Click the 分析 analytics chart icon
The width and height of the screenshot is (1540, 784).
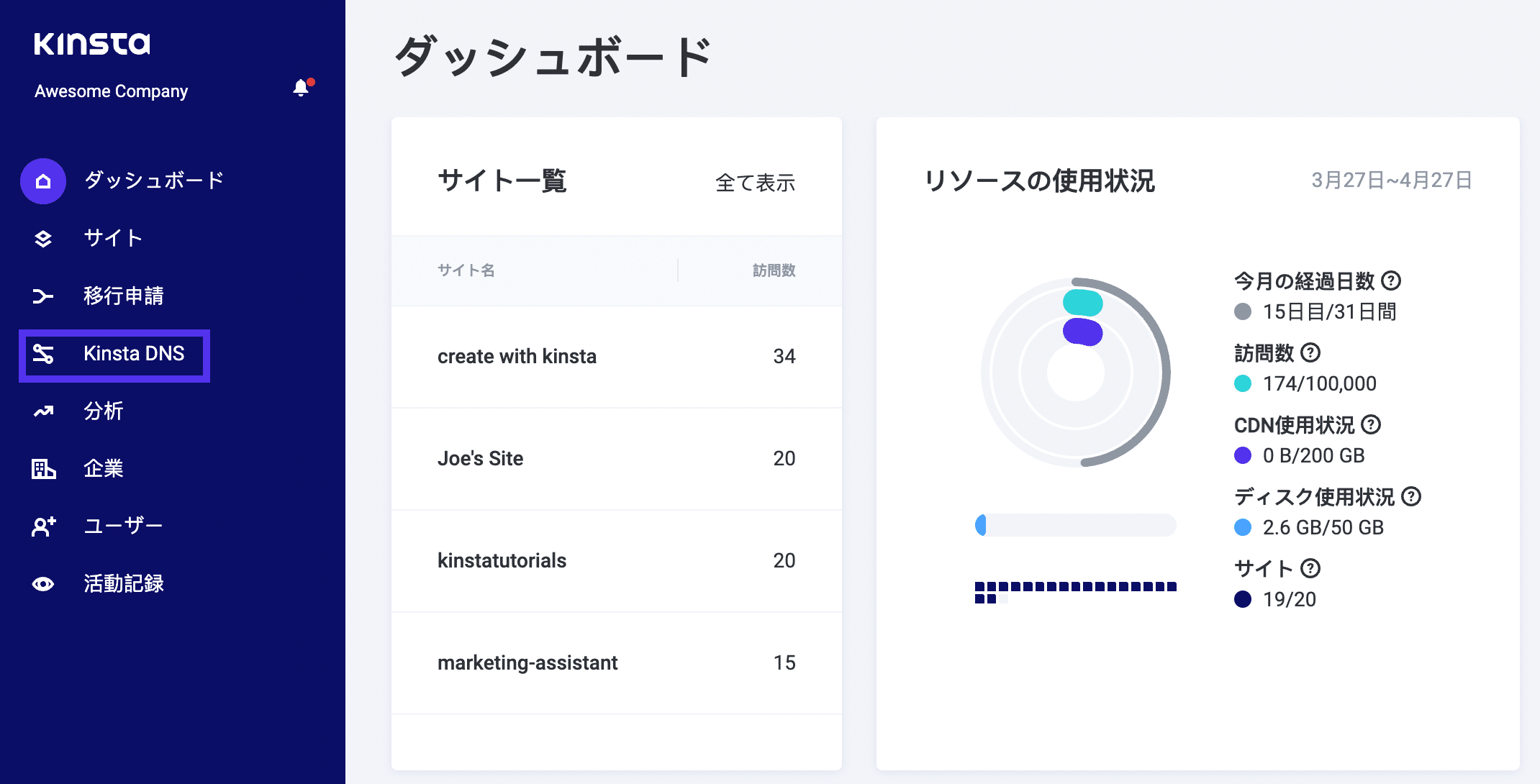click(42, 411)
